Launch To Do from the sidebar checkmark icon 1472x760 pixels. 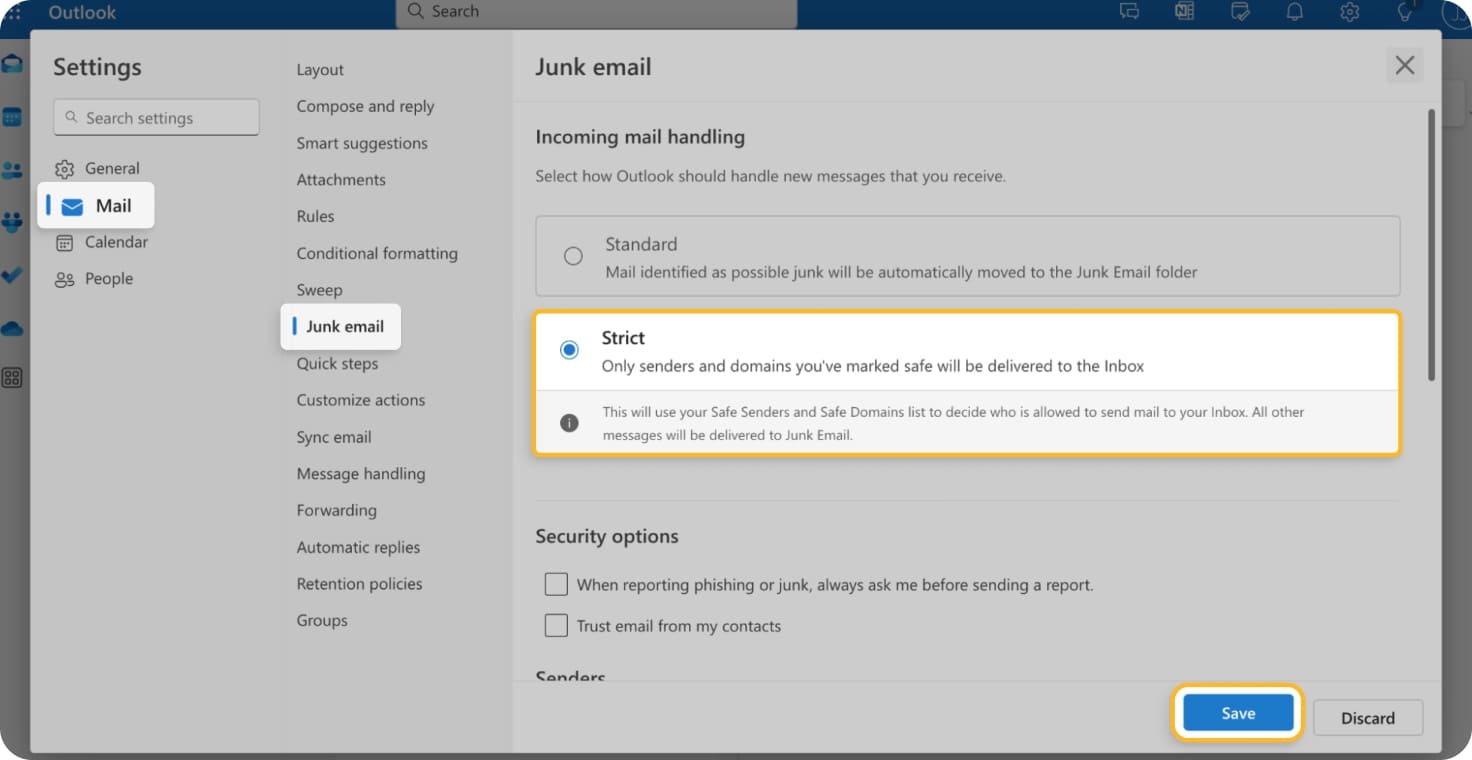click(13, 275)
